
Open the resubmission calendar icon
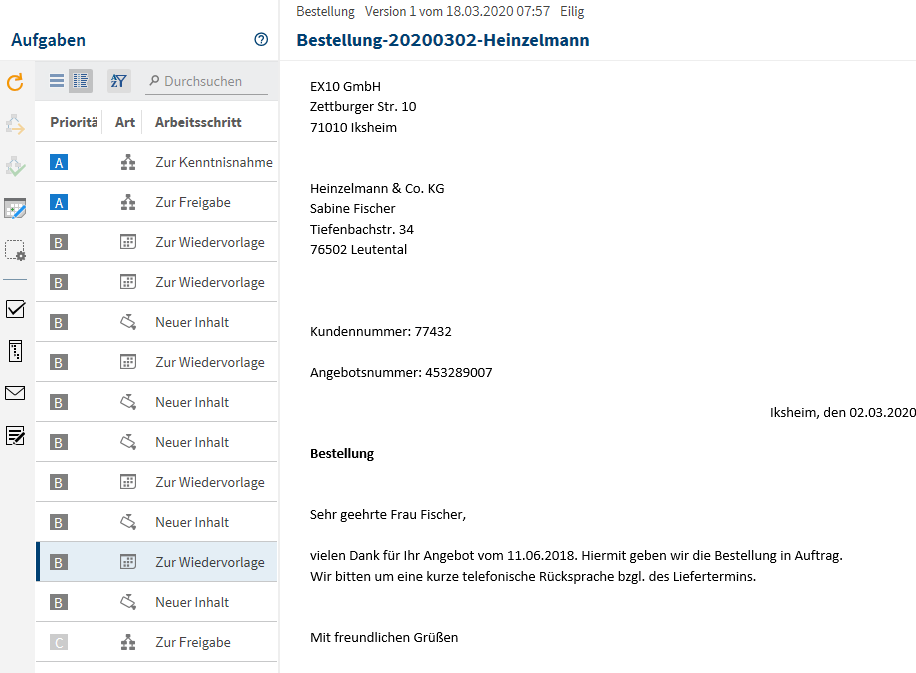click(x=14, y=208)
